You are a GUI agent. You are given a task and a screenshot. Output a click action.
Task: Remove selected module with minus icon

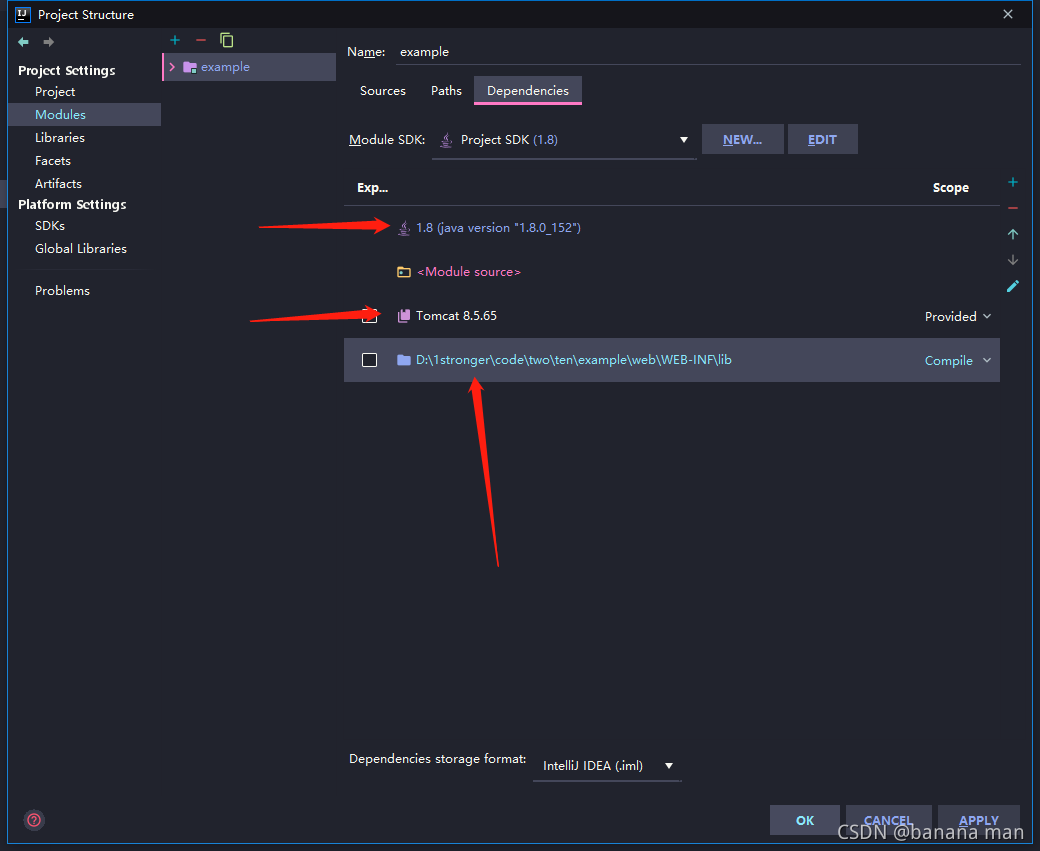click(201, 40)
